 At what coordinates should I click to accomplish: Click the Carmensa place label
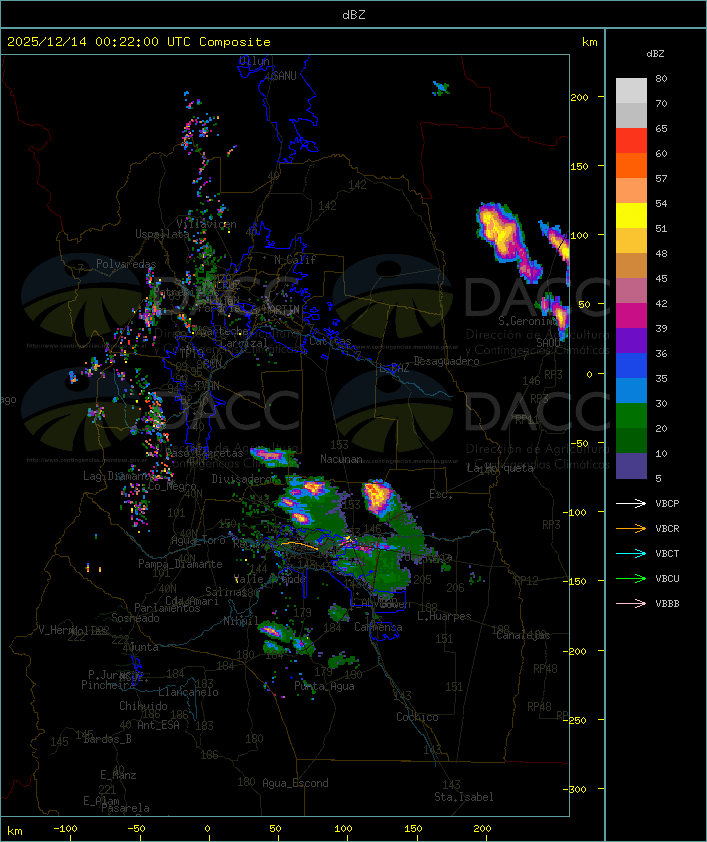coord(378,627)
